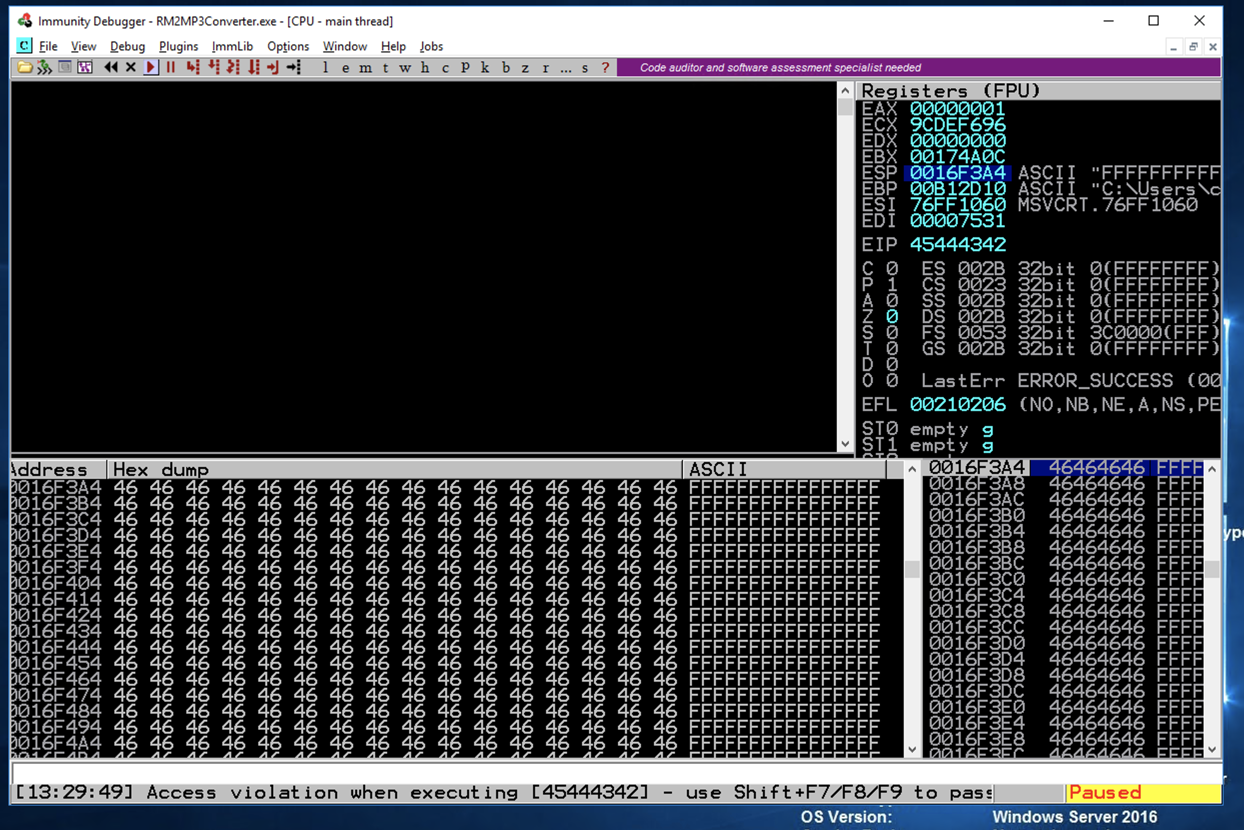
Task: Click the Trace into toolbar icon
Action: pyautogui.click(x=233, y=67)
